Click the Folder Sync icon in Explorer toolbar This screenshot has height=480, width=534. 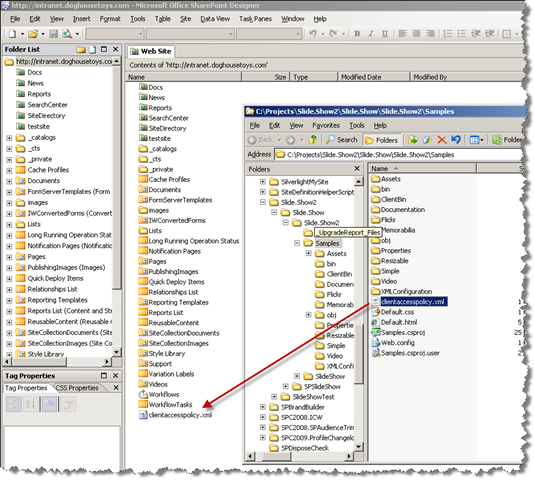point(497,140)
